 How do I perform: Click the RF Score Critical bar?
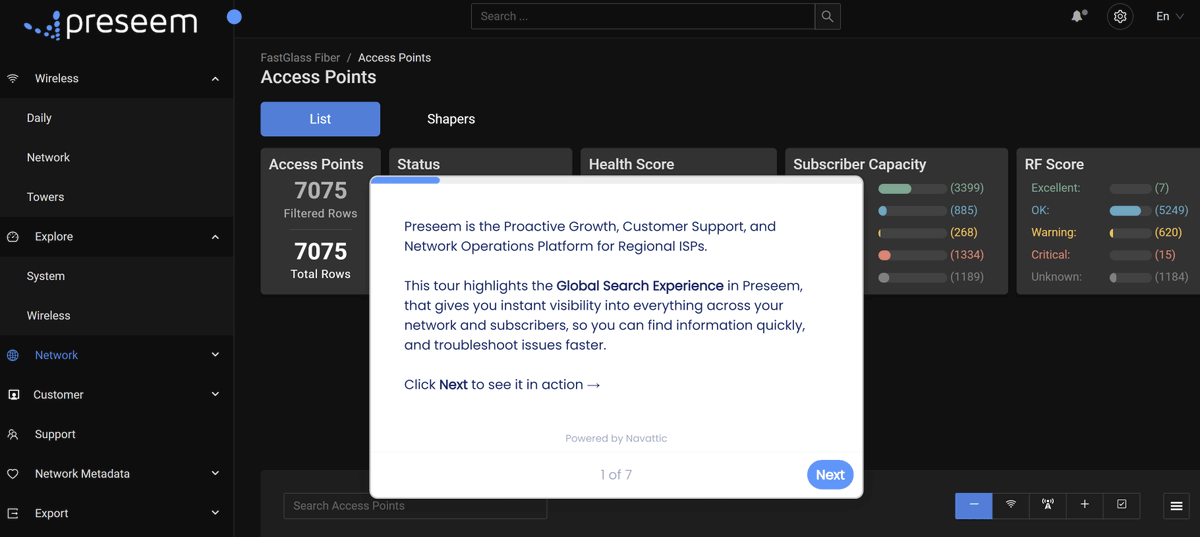pyautogui.click(x=1130, y=255)
